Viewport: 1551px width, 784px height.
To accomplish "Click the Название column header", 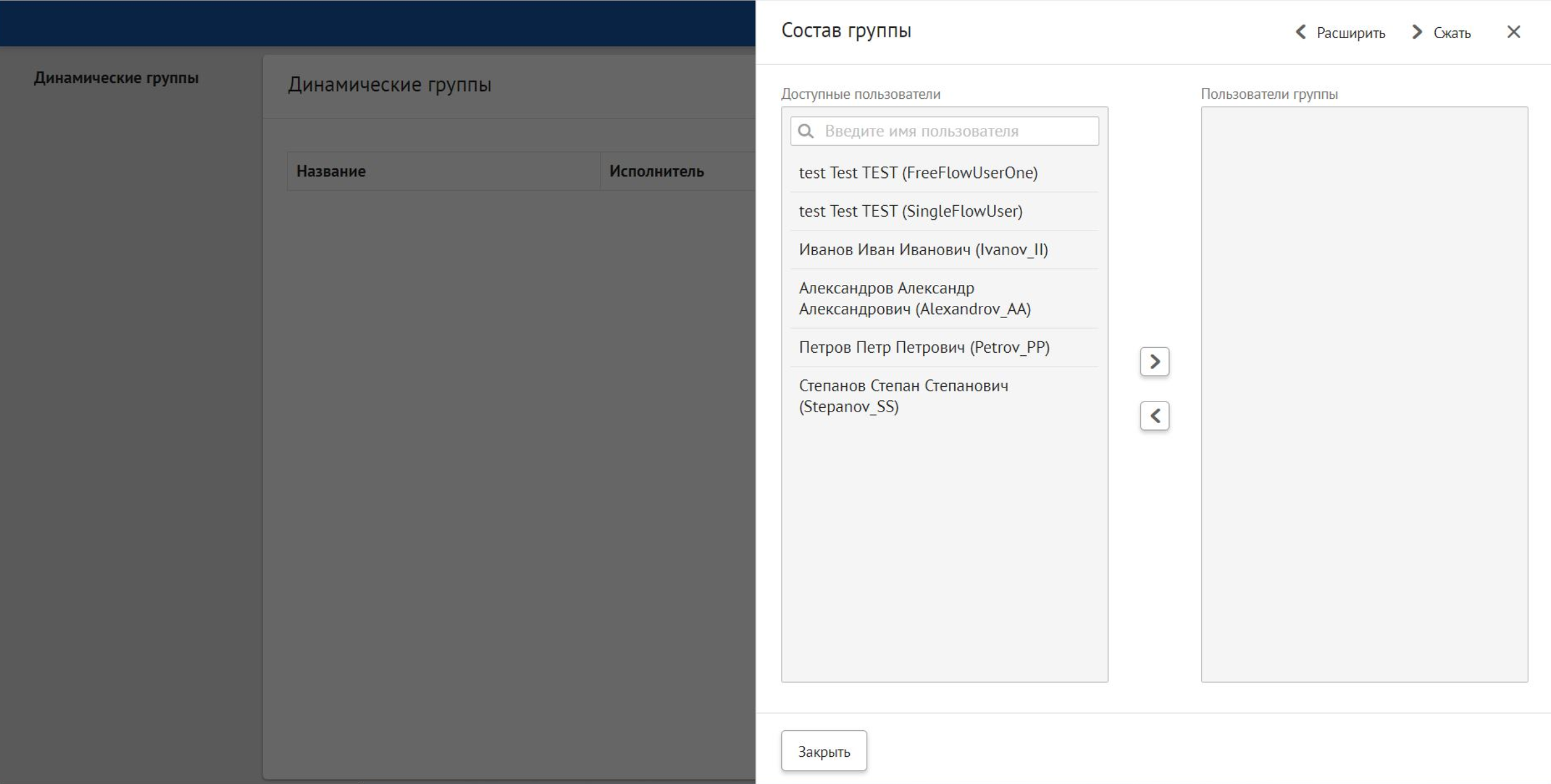I will click(331, 171).
